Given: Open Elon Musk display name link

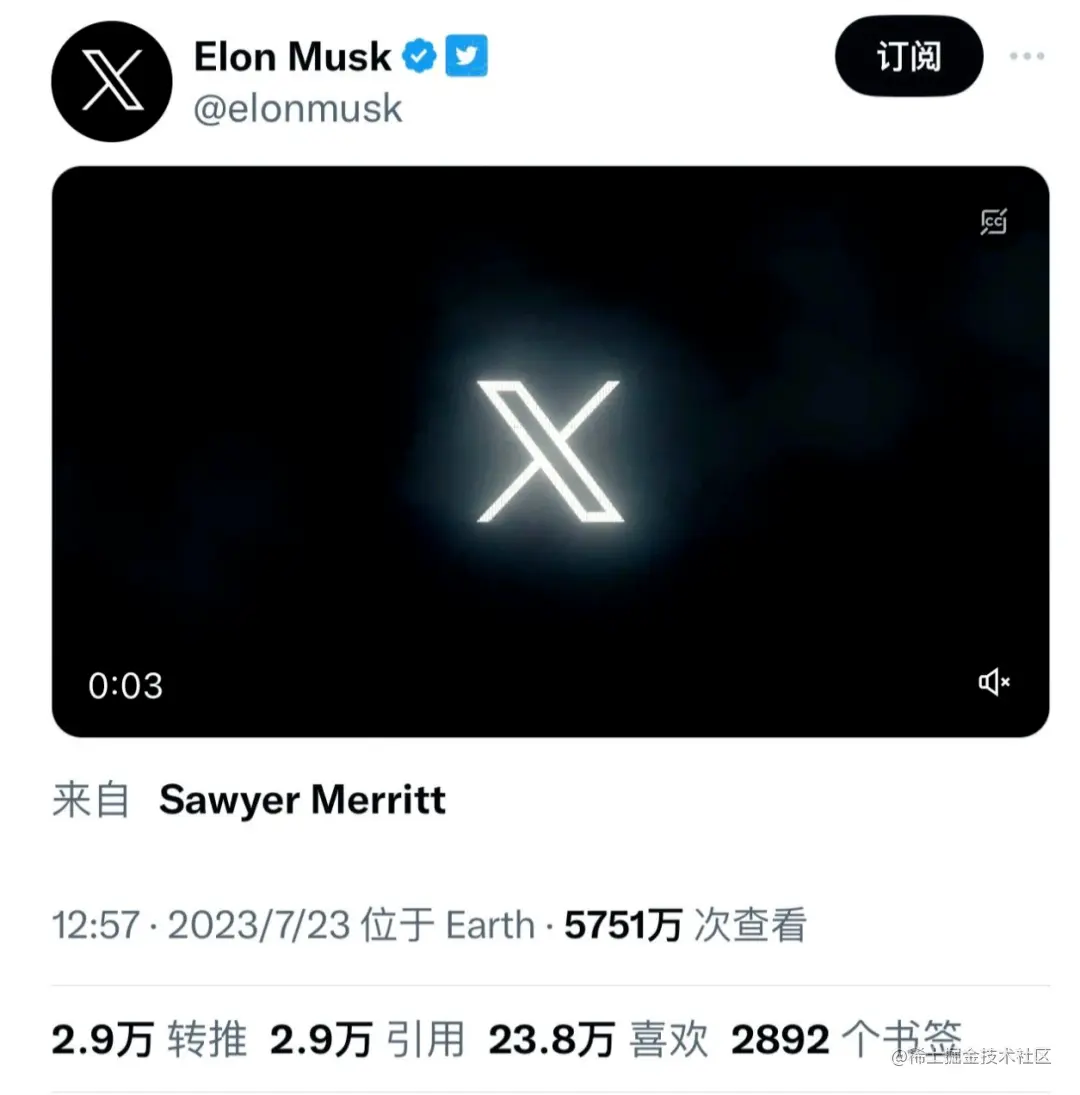Looking at the screenshot, I should (293, 57).
